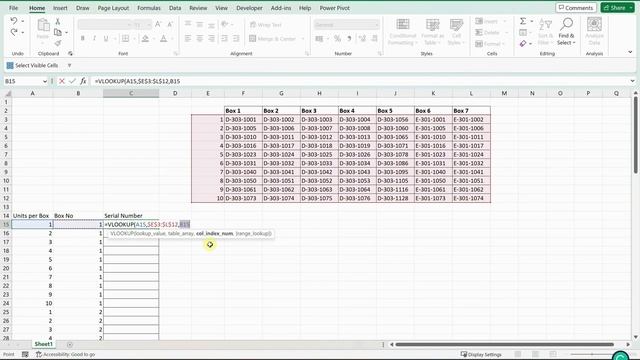Image resolution: width=640 pixels, height=360 pixels.
Task: Select the Sheet1 tab
Action: point(44,344)
